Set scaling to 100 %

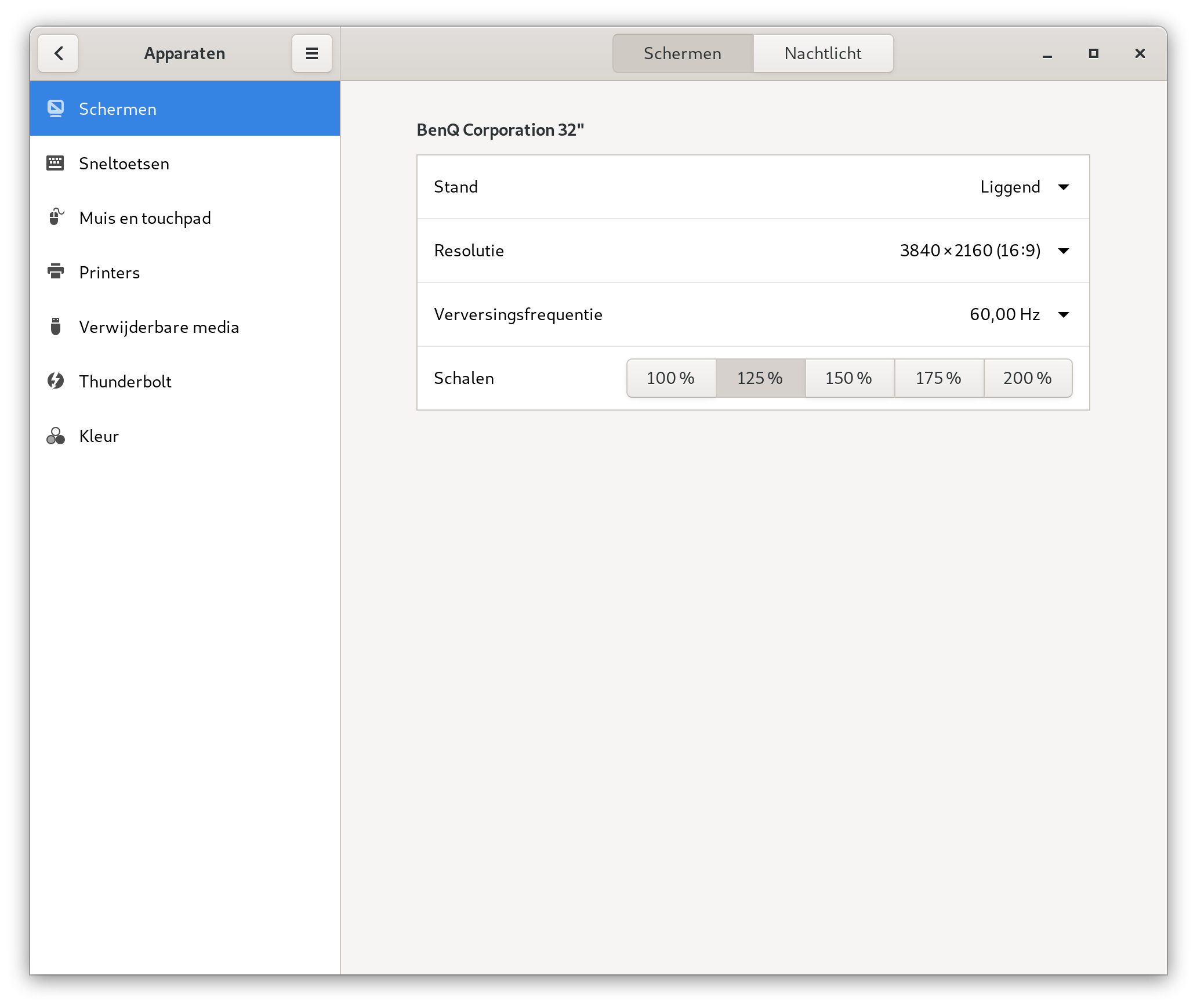pyautogui.click(x=671, y=378)
